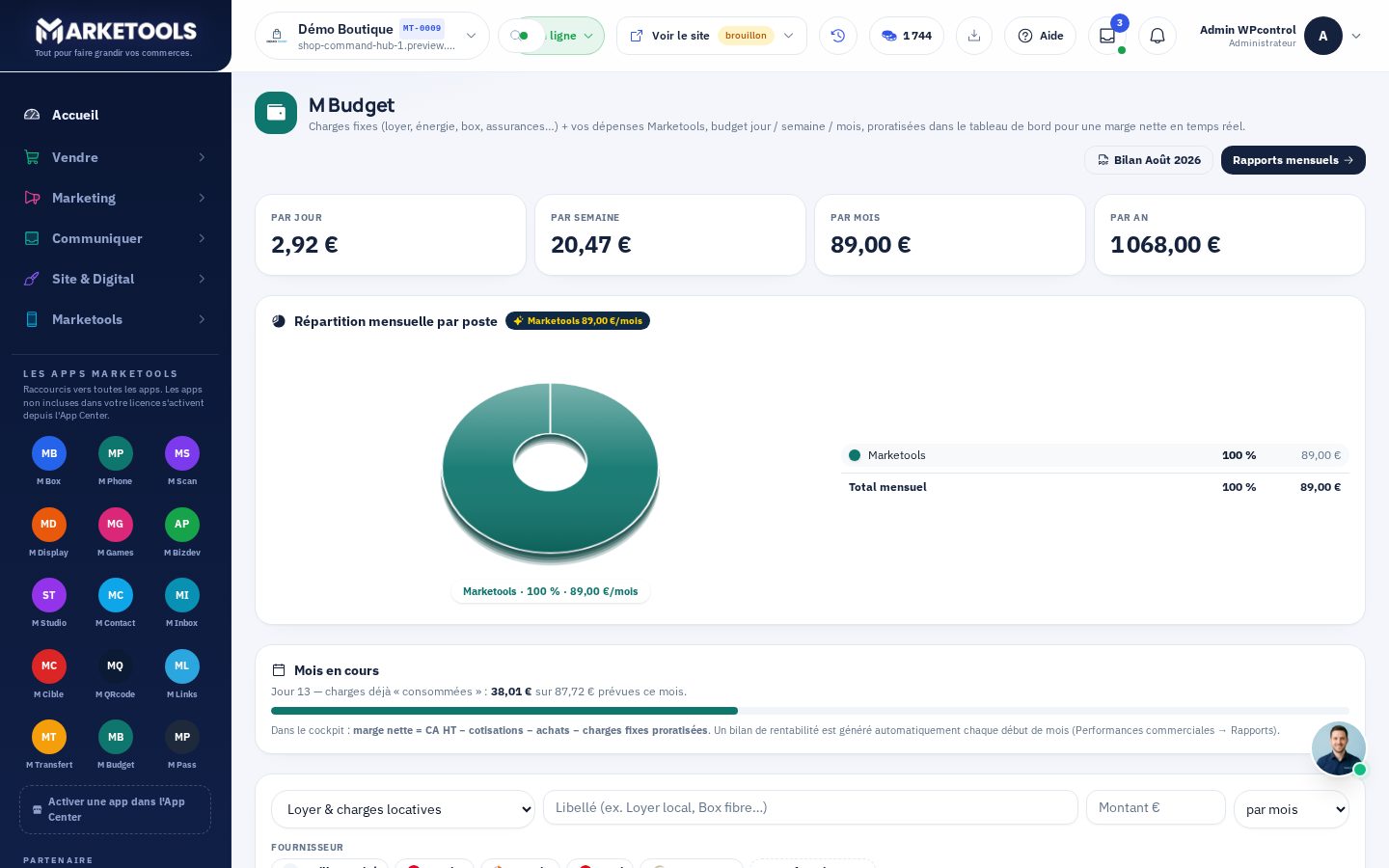The width and height of the screenshot is (1389, 868).
Task: Open the M Inbox app
Action: click(x=182, y=595)
